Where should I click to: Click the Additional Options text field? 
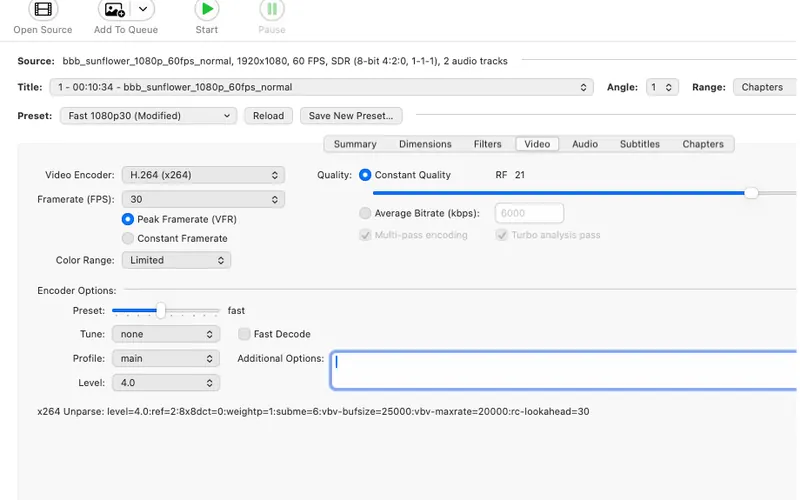564,370
